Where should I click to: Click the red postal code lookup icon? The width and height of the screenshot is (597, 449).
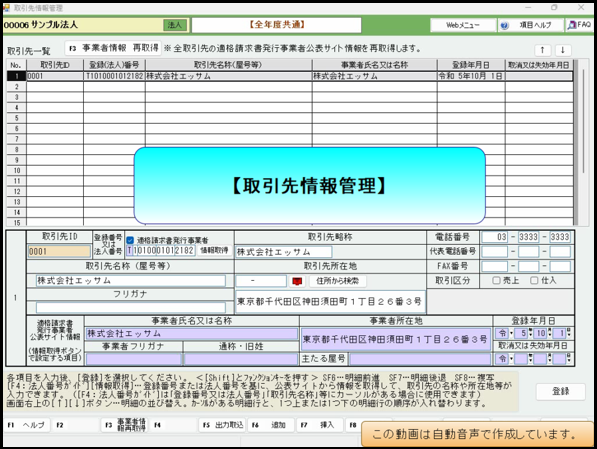point(297,281)
